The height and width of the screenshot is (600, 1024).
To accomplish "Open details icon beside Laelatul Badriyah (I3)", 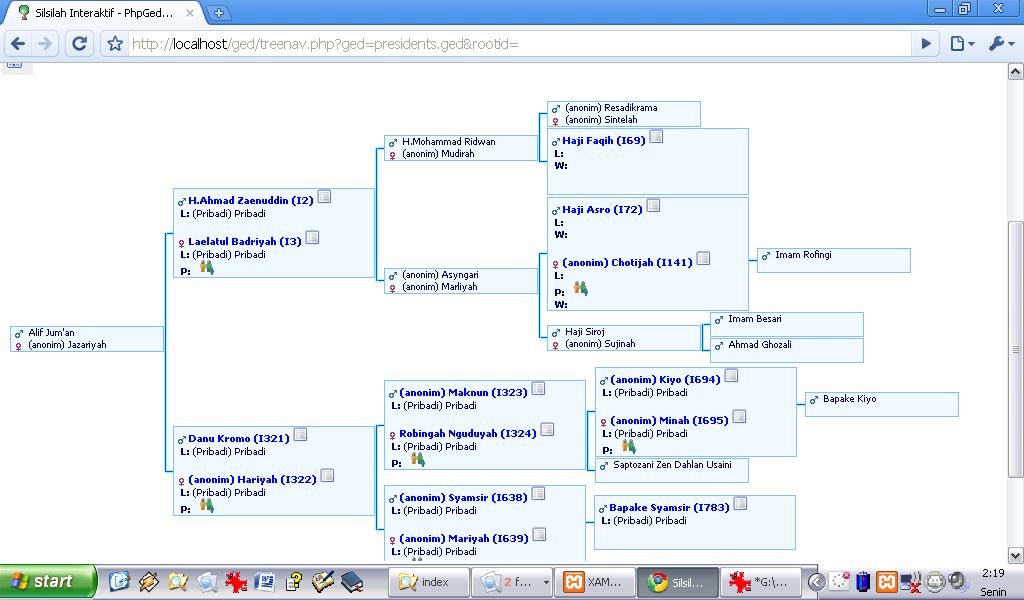I will 312,237.
